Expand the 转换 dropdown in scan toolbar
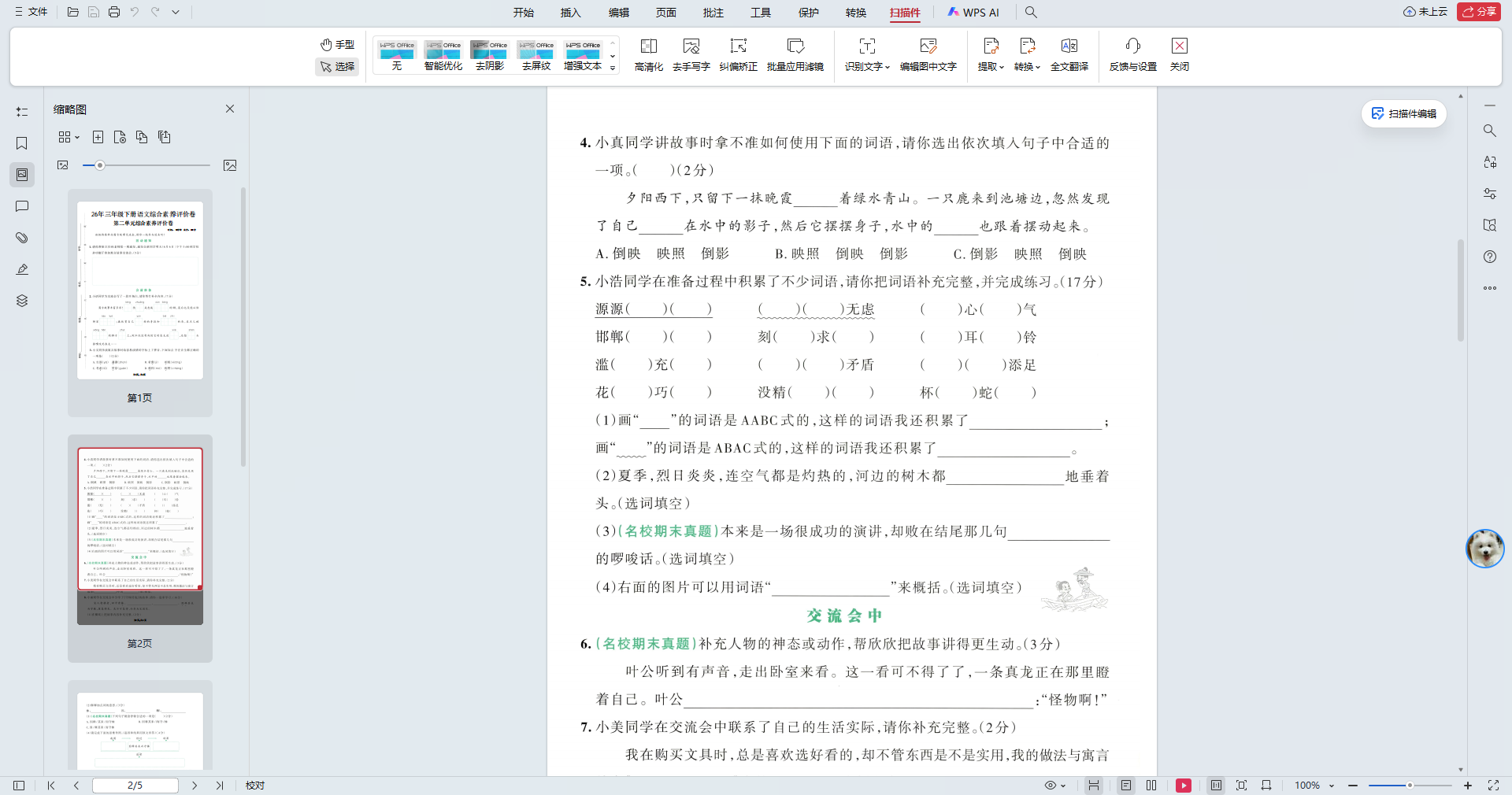 click(x=1027, y=55)
